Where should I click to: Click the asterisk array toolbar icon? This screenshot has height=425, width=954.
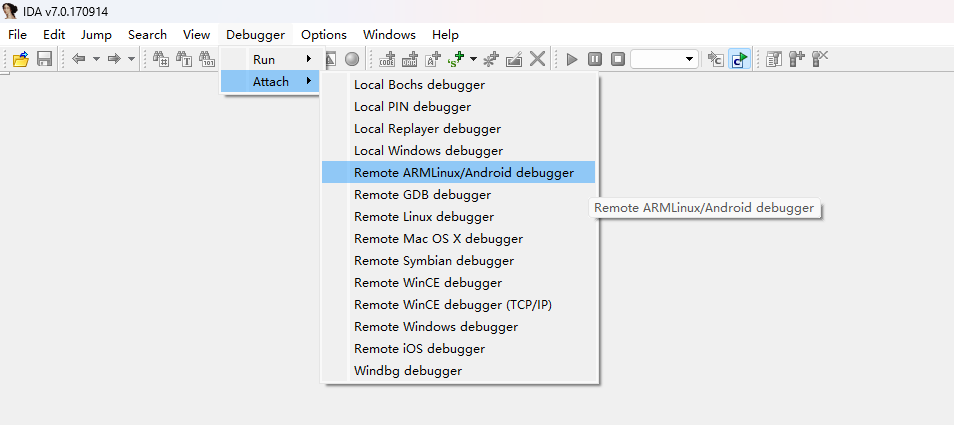click(491, 59)
